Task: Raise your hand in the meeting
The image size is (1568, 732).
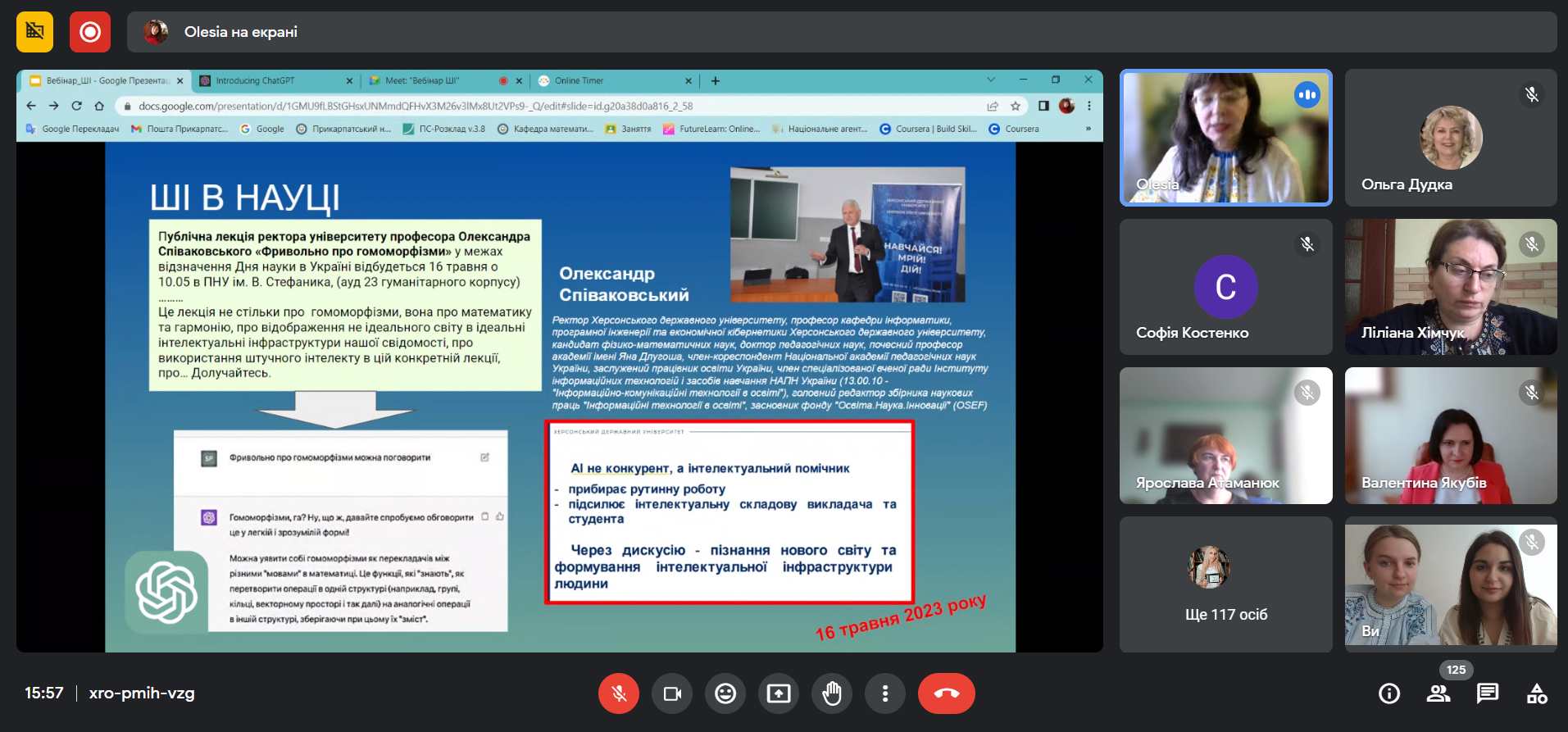Action: 832,693
